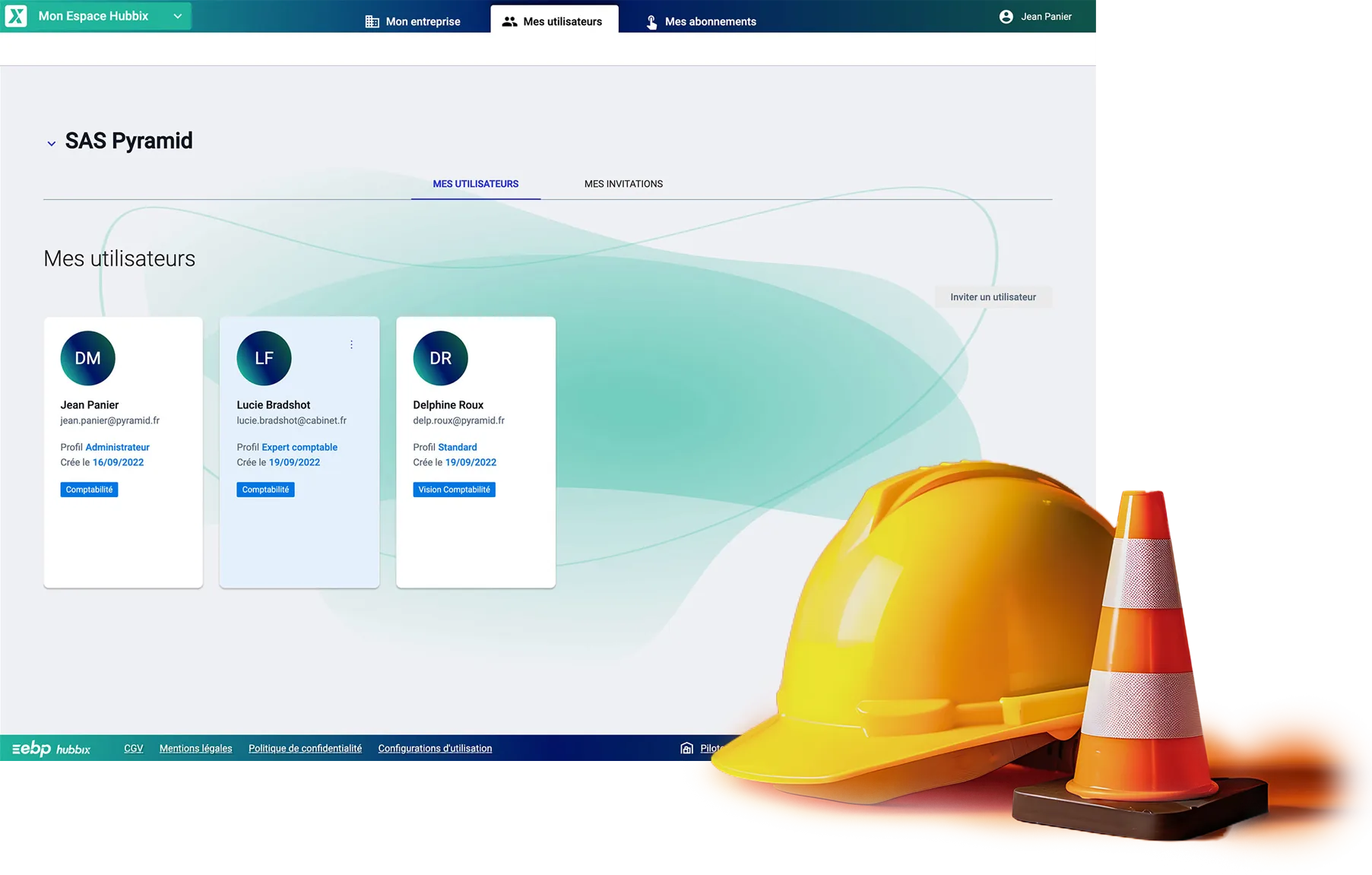Viewport: 1372px width, 875px height.
Task: Click the Pilote home icon in footer
Action: 686,748
